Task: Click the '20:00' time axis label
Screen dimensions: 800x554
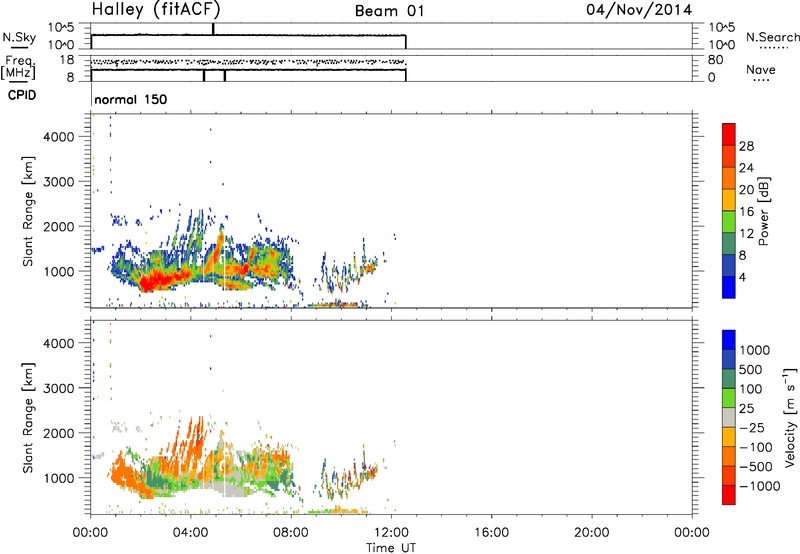Action: pyautogui.click(x=591, y=533)
